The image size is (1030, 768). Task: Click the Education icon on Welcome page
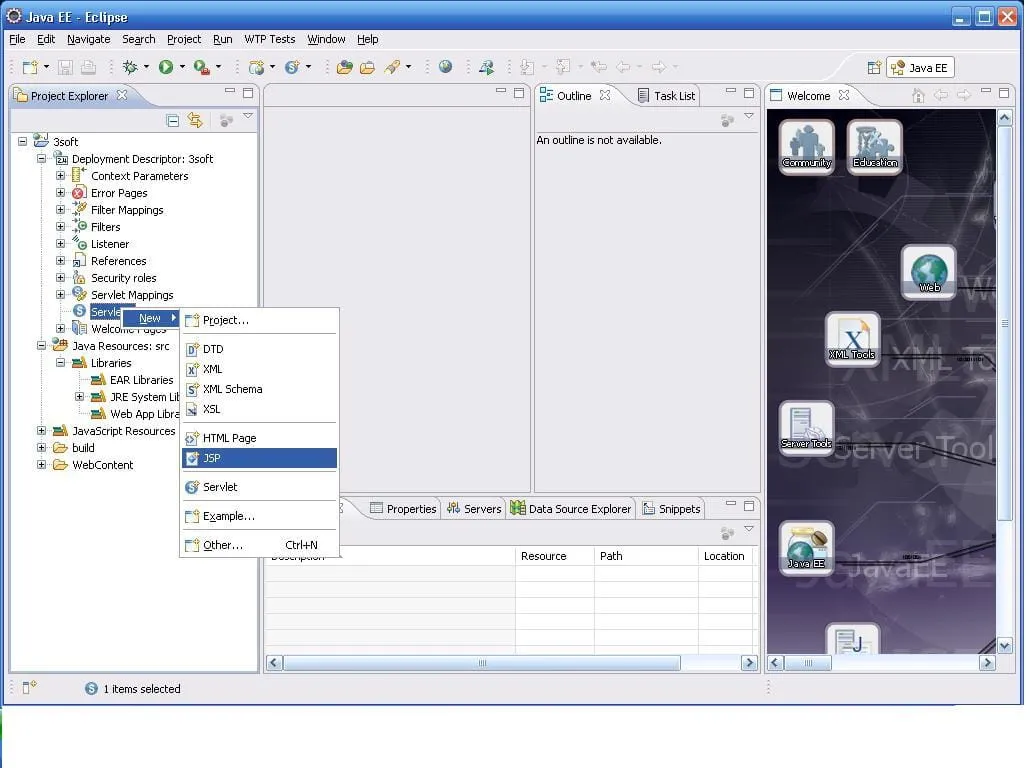pyautogui.click(x=875, y=146)
